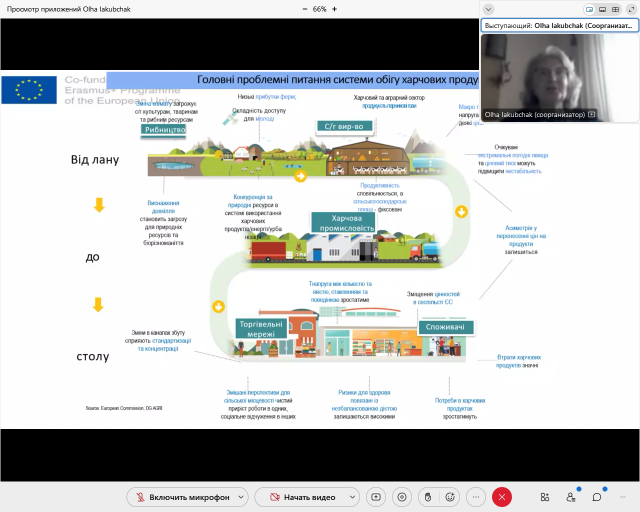
Task: Open the Chat panel icon
Action: (597, 496)
